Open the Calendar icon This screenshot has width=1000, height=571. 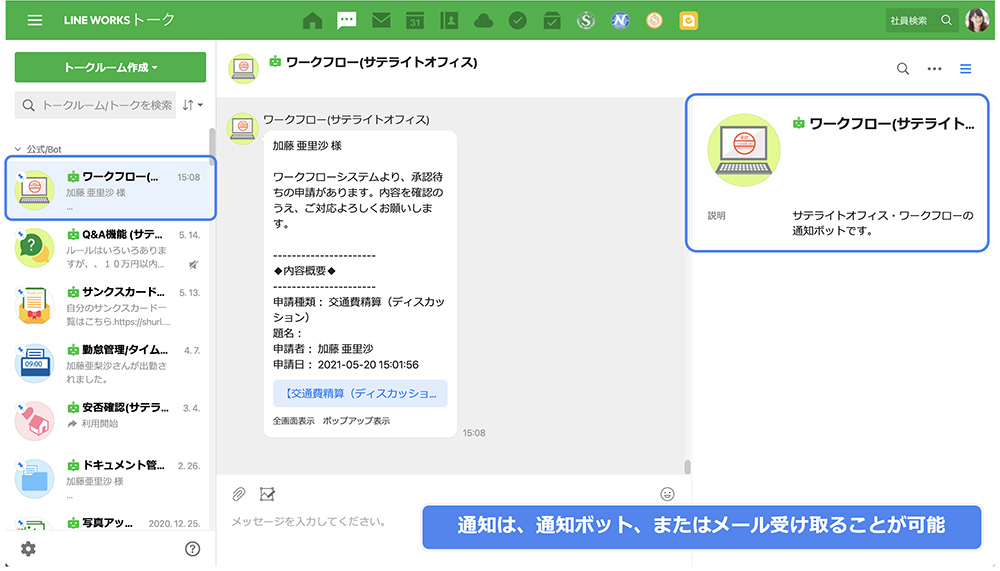pyautogui.click(x=415, y=20)
